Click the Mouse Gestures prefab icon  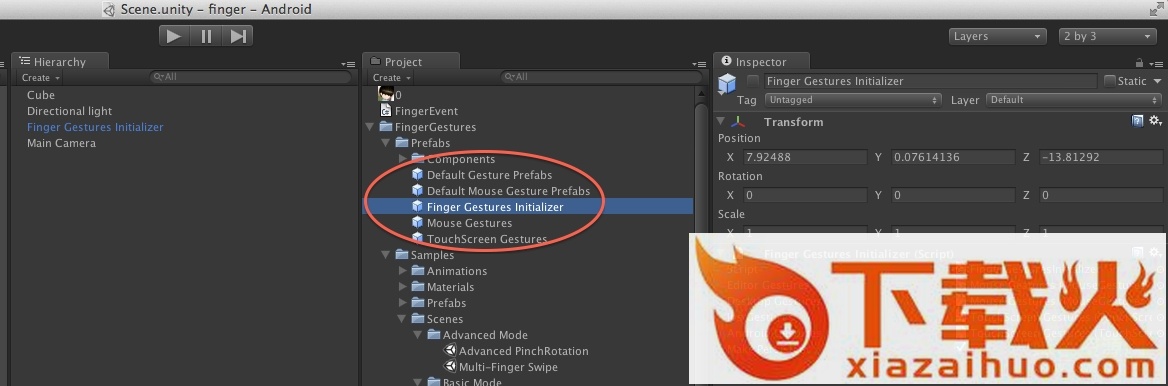pyautogui.click(x=417, y=222)
